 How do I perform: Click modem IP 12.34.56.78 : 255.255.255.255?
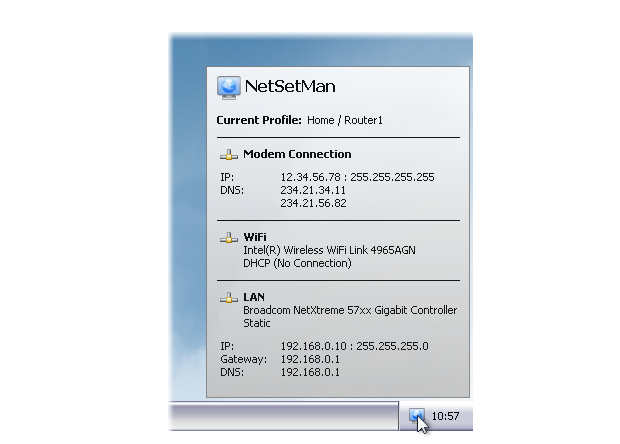point(357,177)
